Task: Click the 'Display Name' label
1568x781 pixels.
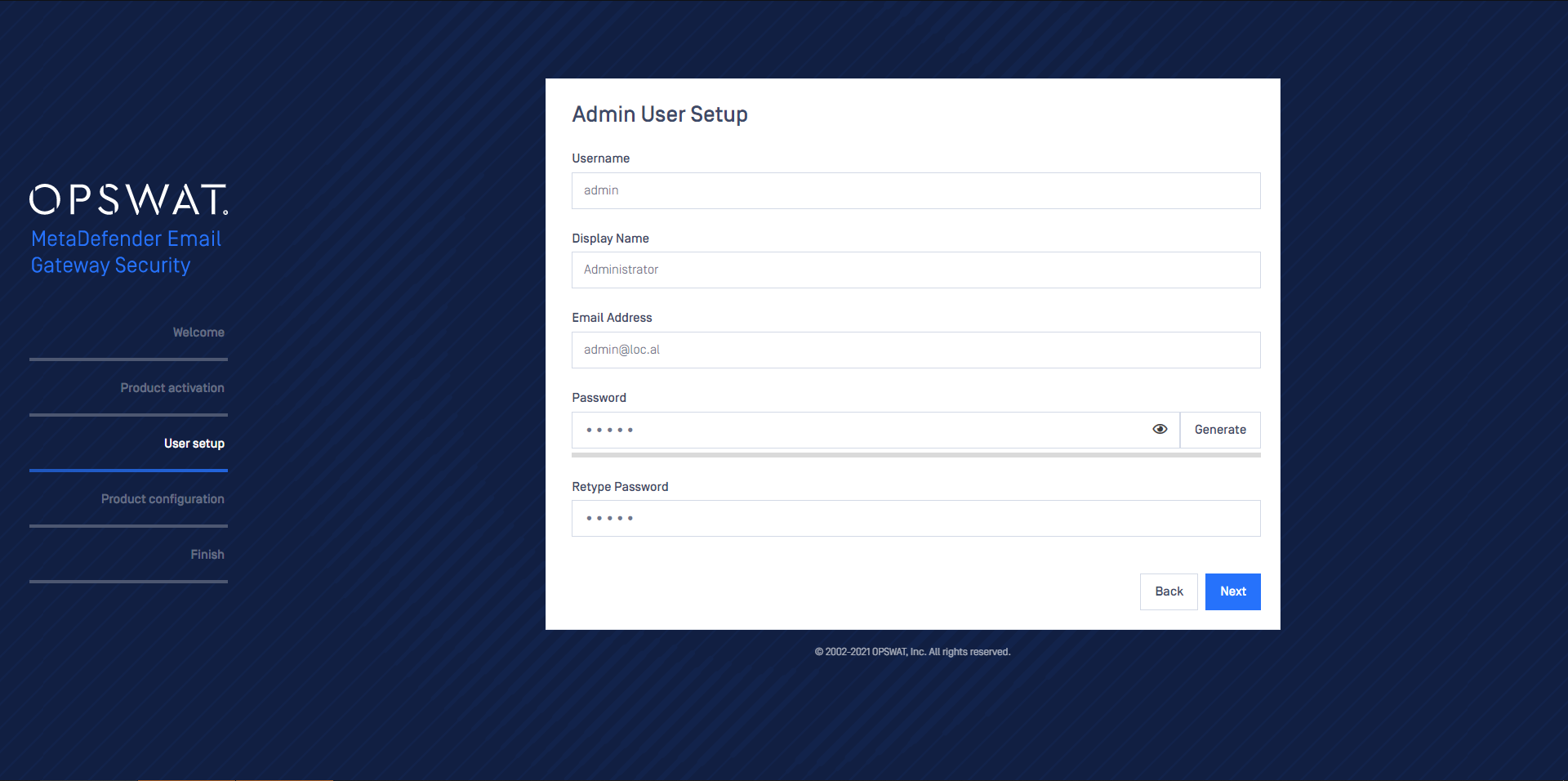Action: tap(610, 239)
